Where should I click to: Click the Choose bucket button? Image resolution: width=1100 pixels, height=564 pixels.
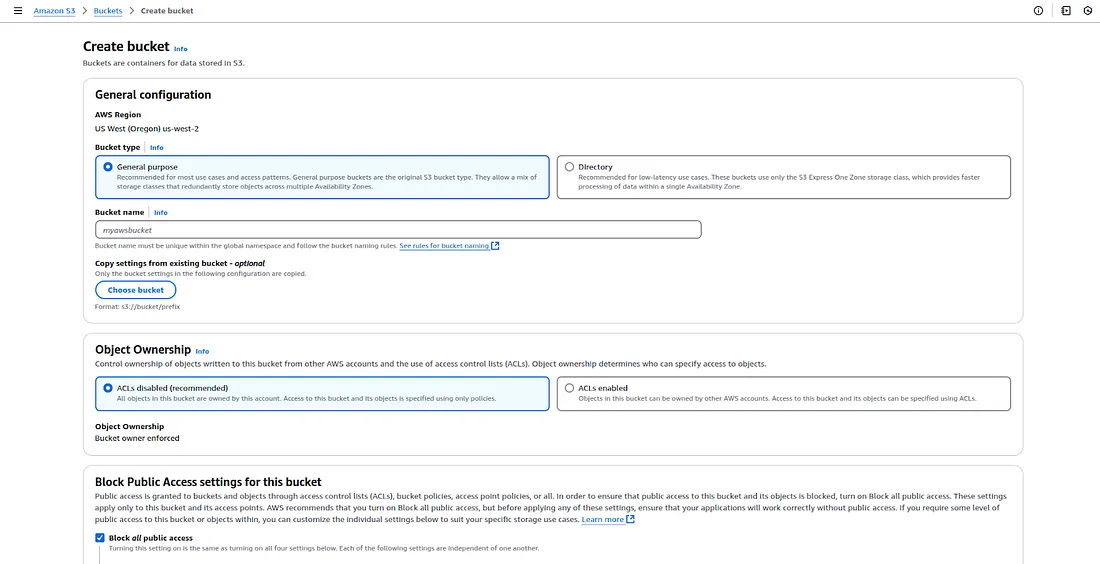point(135,290)
